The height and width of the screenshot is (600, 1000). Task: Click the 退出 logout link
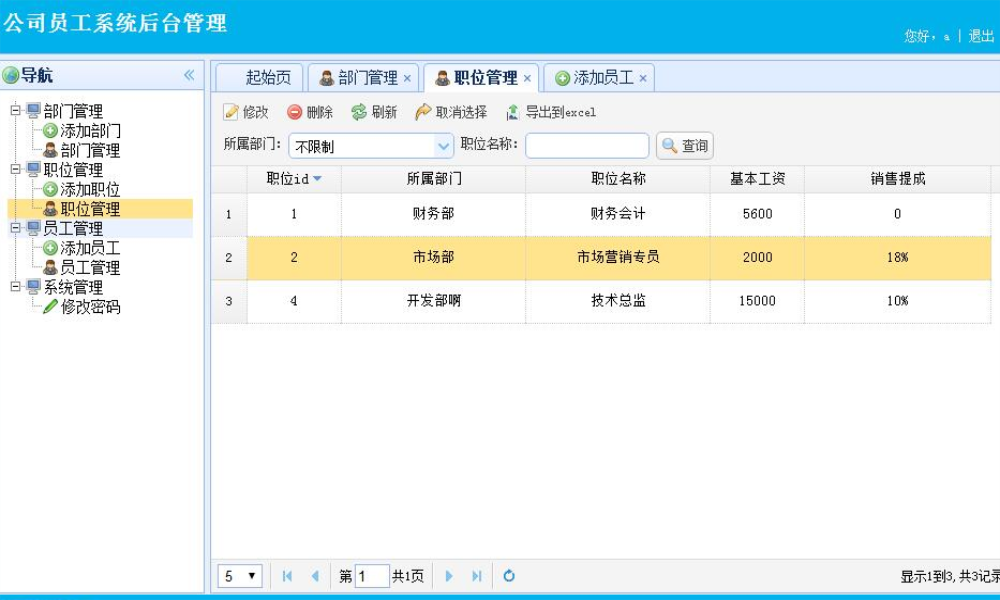[980, 36]
